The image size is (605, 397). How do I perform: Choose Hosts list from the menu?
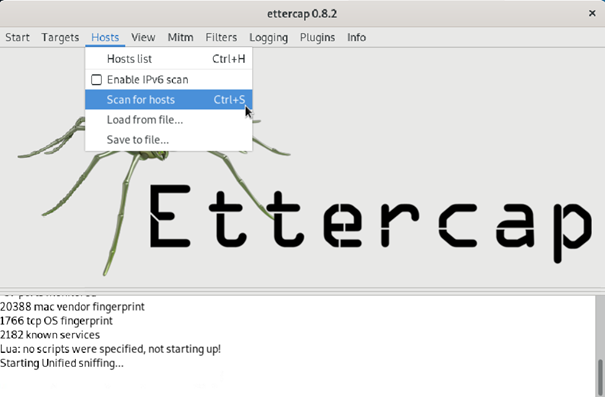[x=169, y=59]
